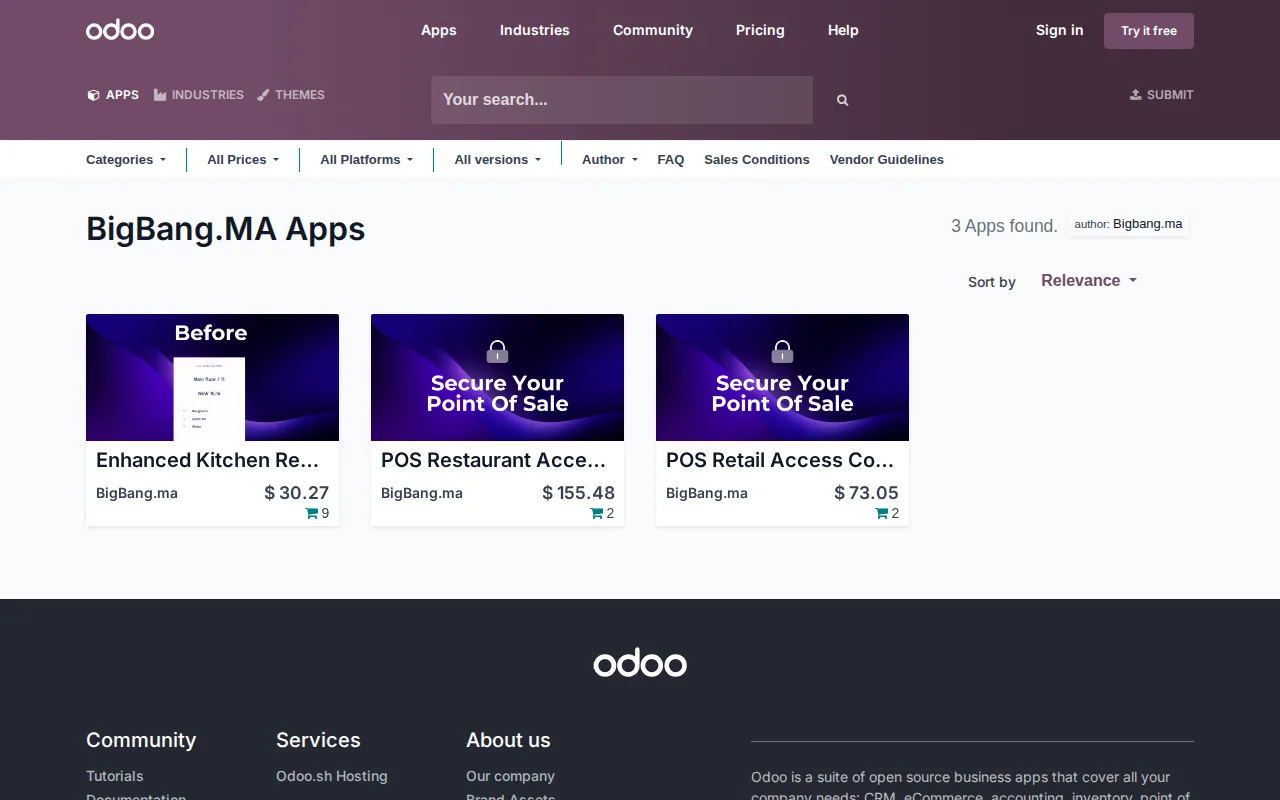Click the search magnifier icon

(842, 100)
